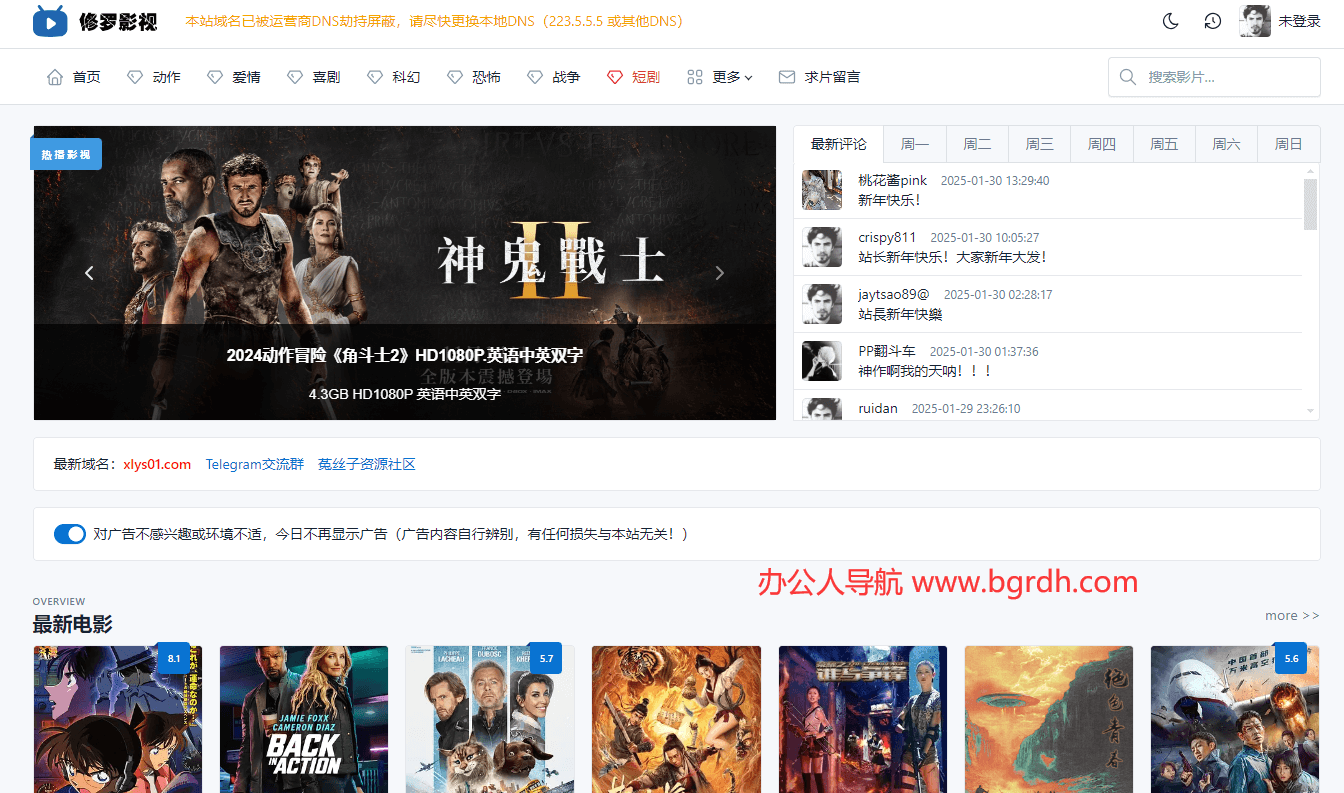The width and height of the screenshot is (1344, 793).
Task: Select the heart icon next to 动作
Action: [133, 76]
